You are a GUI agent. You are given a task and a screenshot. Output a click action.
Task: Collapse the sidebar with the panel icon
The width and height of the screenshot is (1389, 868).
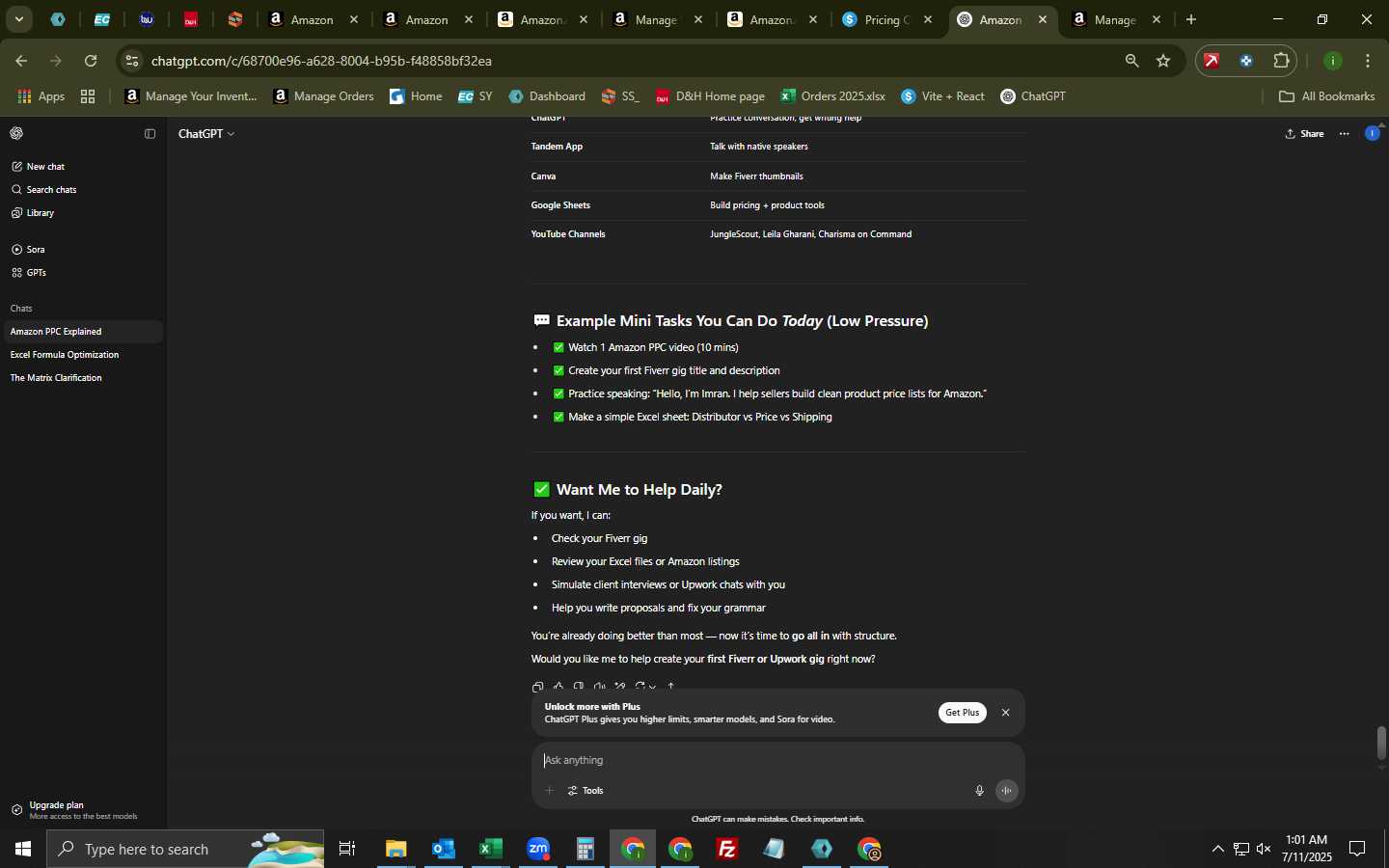150,134
